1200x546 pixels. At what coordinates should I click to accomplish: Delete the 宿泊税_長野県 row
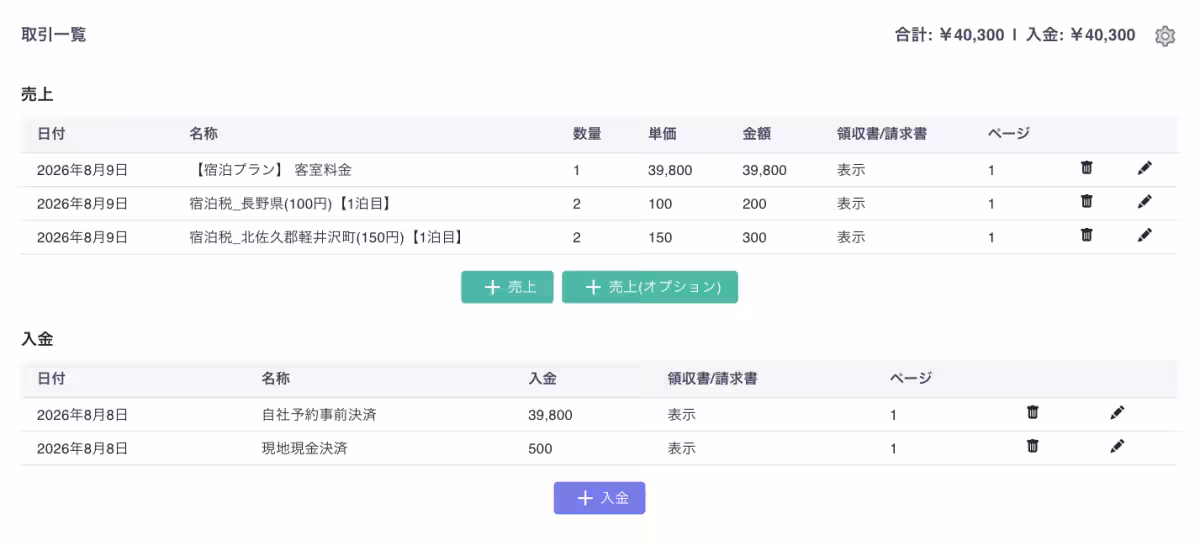(x=1086, y=202)
